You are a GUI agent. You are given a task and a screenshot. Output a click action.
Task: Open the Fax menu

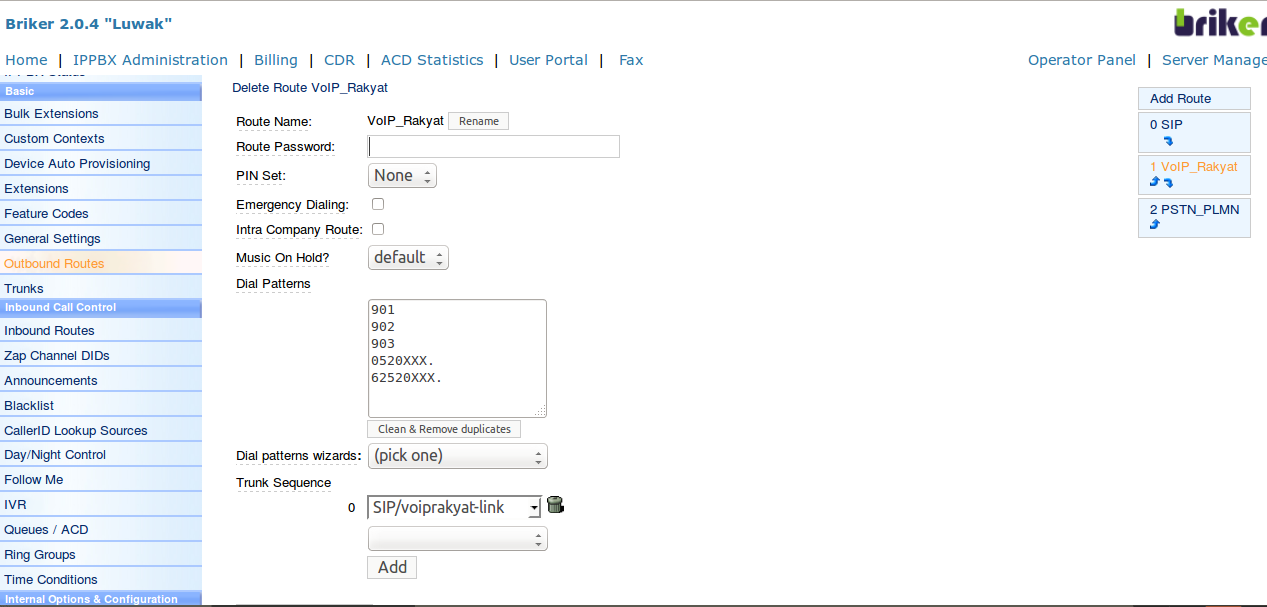coord(631,60)
